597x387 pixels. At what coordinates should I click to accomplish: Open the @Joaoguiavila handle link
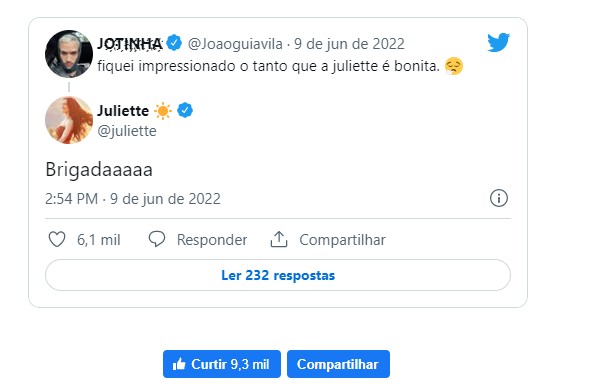[235, 44]
